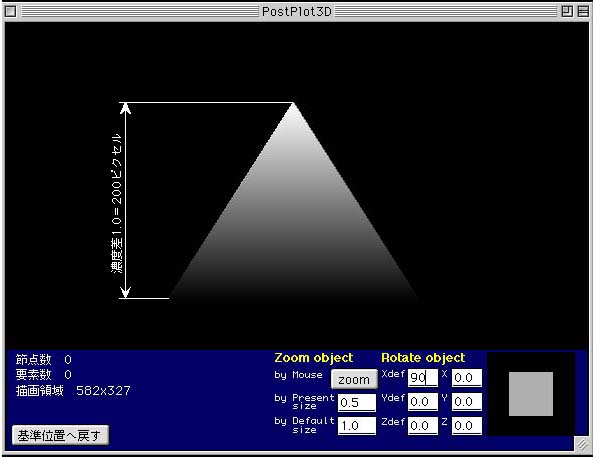Click the zoom button
Viewport: 593px width, 457px height.
click(x=354, y=379)
